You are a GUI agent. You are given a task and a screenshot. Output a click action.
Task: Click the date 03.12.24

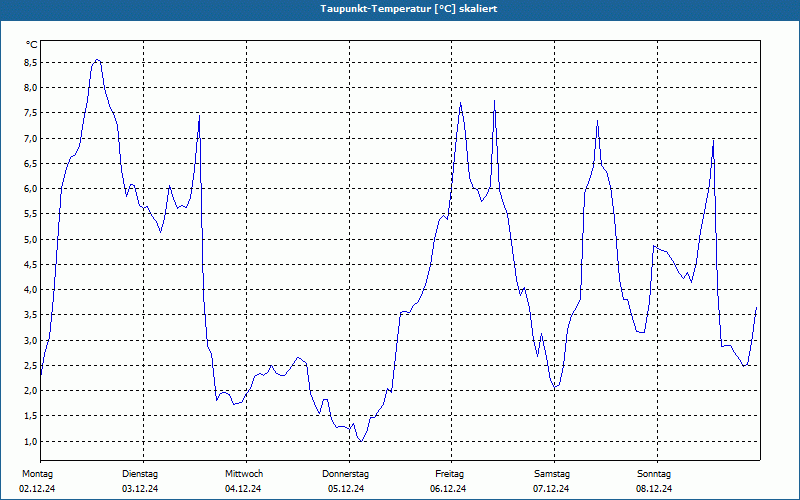coord(140,489)
